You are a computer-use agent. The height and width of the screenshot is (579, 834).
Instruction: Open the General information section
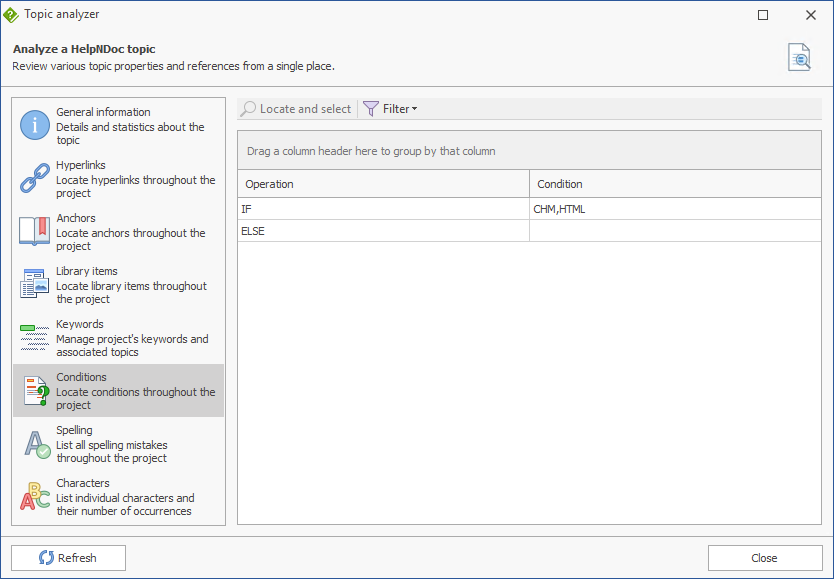point(118,125)
